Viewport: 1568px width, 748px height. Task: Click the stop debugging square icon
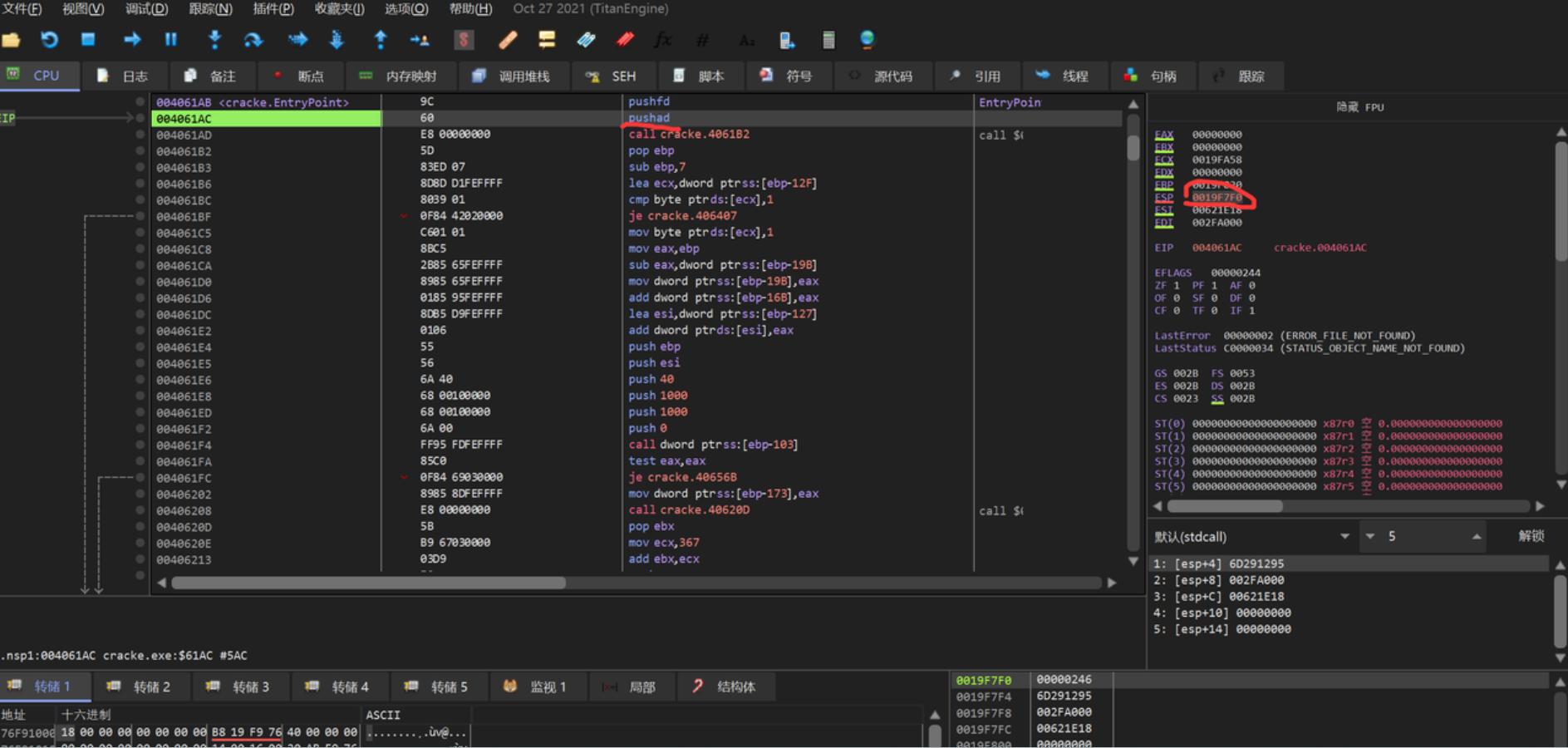(88, 39)
